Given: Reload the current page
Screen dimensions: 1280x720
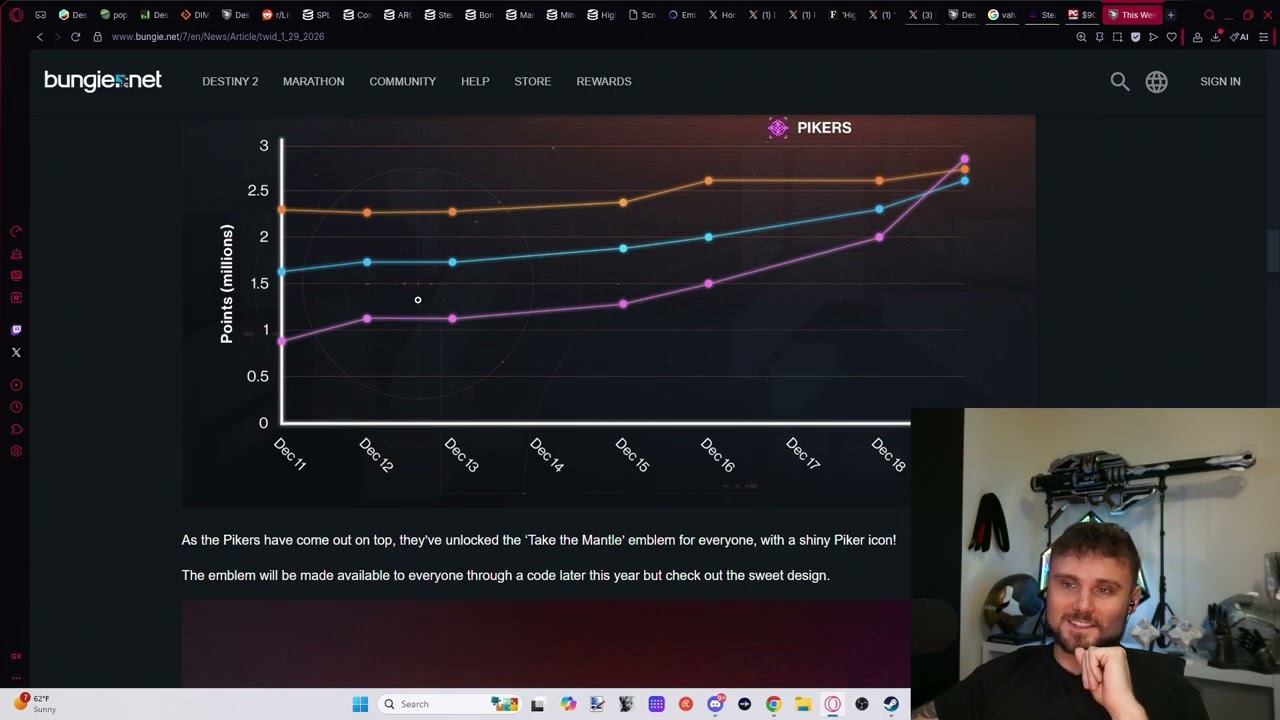Looking at the screenshot, I should click(x=75, y=37).
